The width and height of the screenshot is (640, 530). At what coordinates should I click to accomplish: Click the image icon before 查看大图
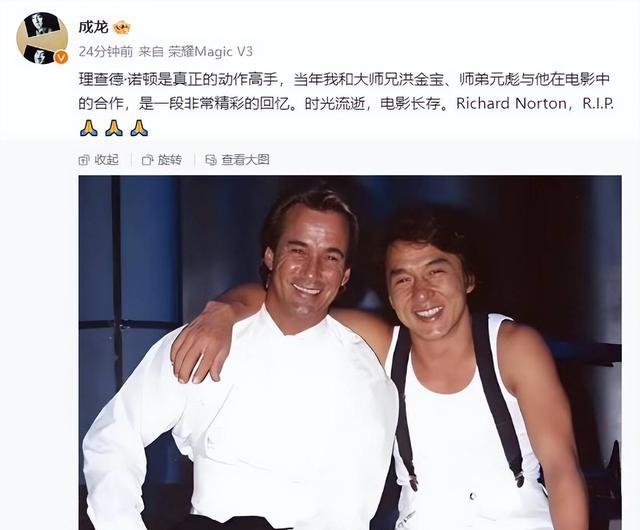[211, 160]
